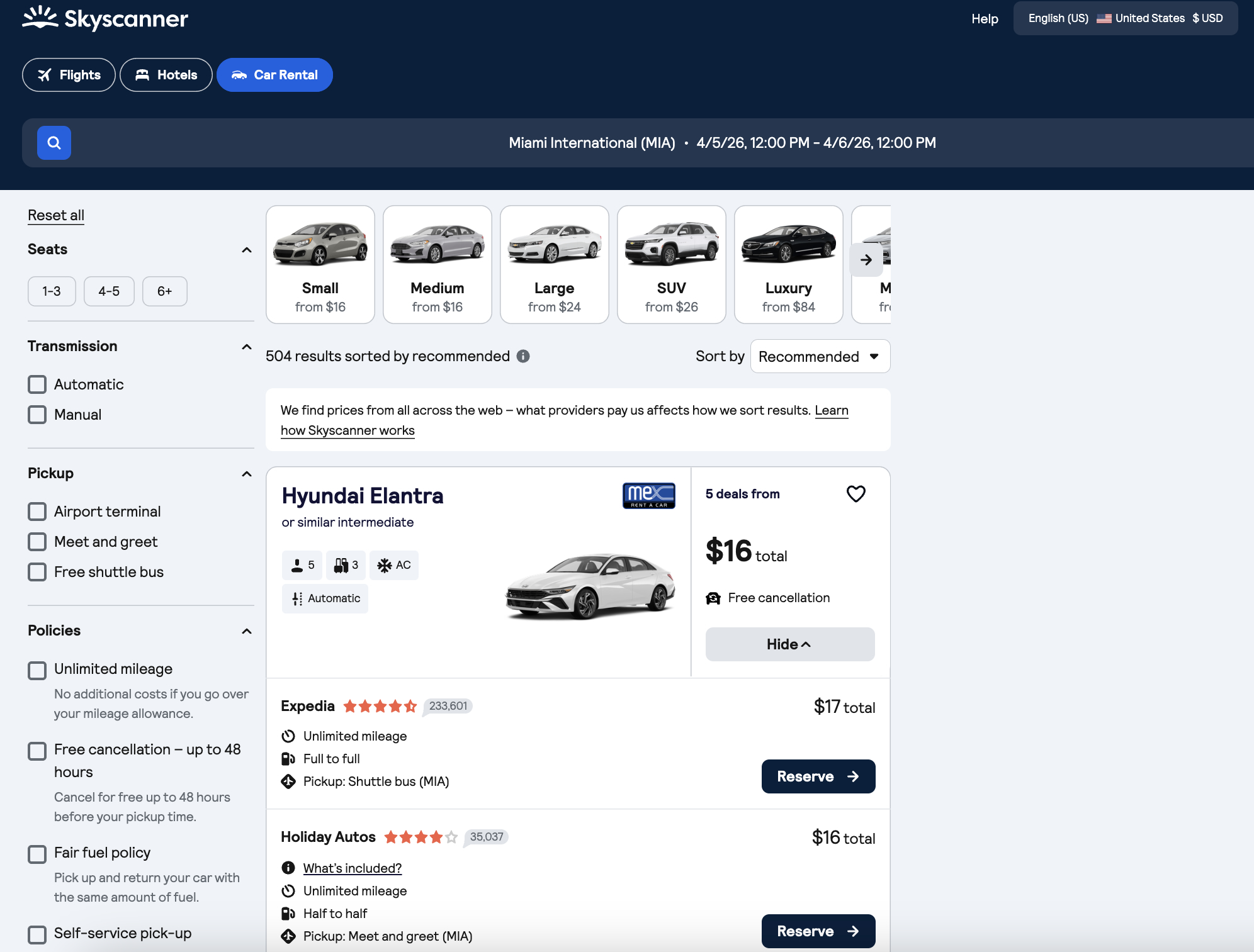Click Expedia star rating

coord(380,706)
